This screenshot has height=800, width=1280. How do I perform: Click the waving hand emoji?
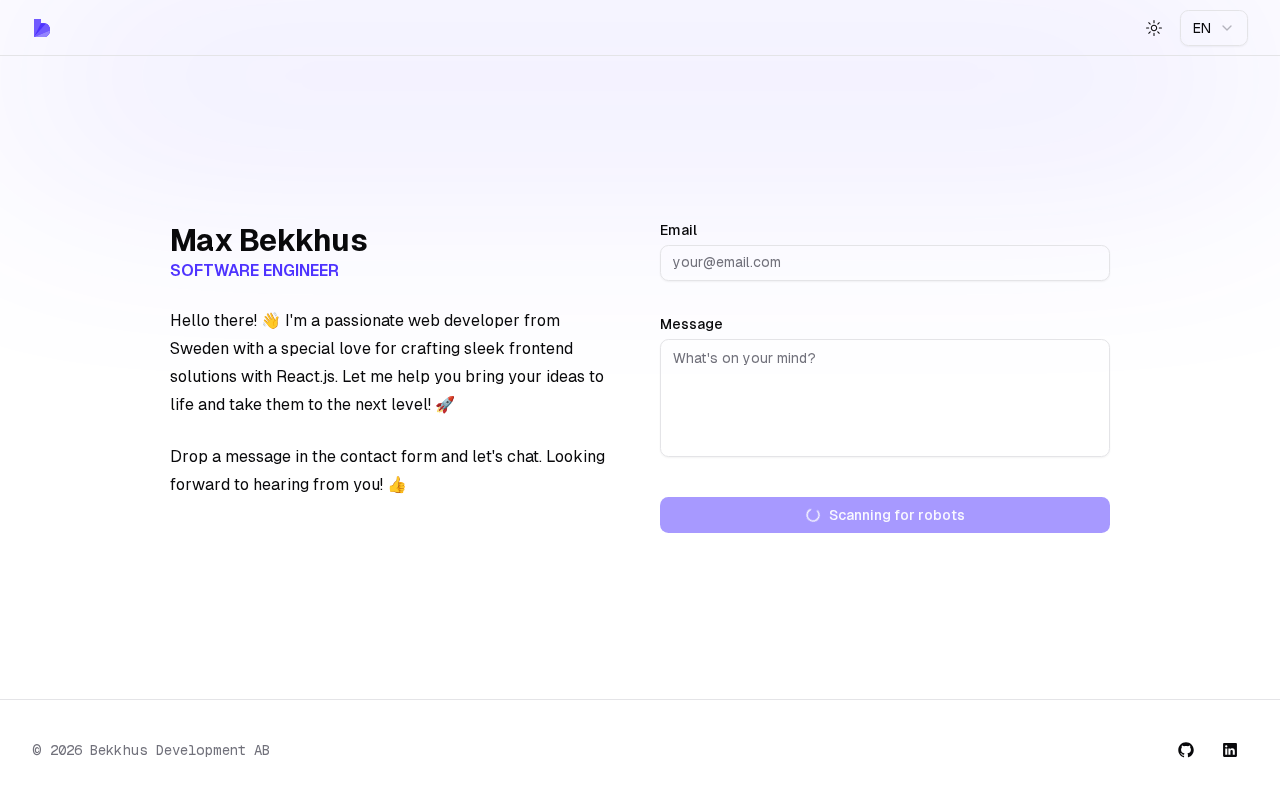click(x=271, y=321)
